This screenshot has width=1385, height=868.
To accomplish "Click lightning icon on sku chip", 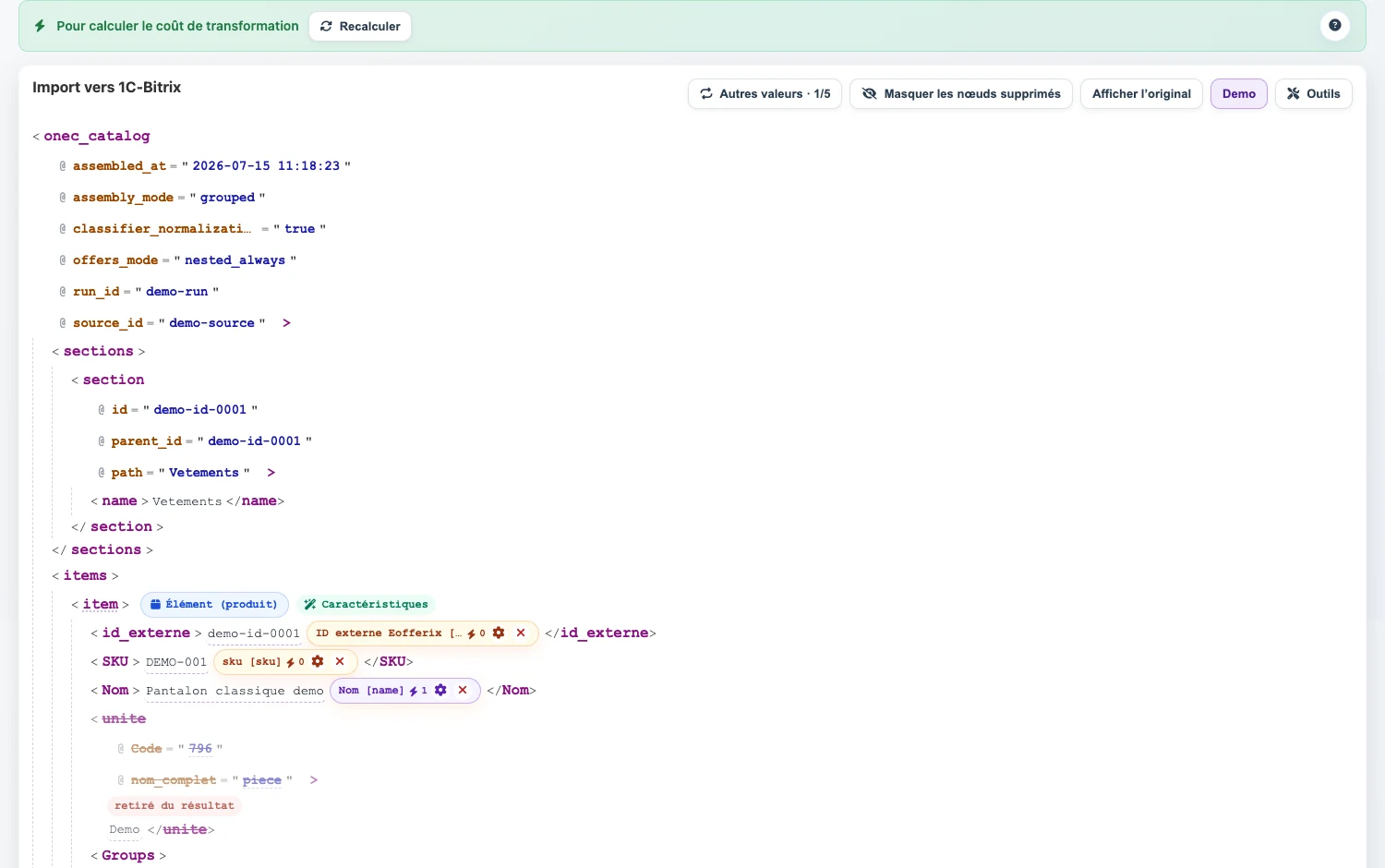I will click(291, 662).
